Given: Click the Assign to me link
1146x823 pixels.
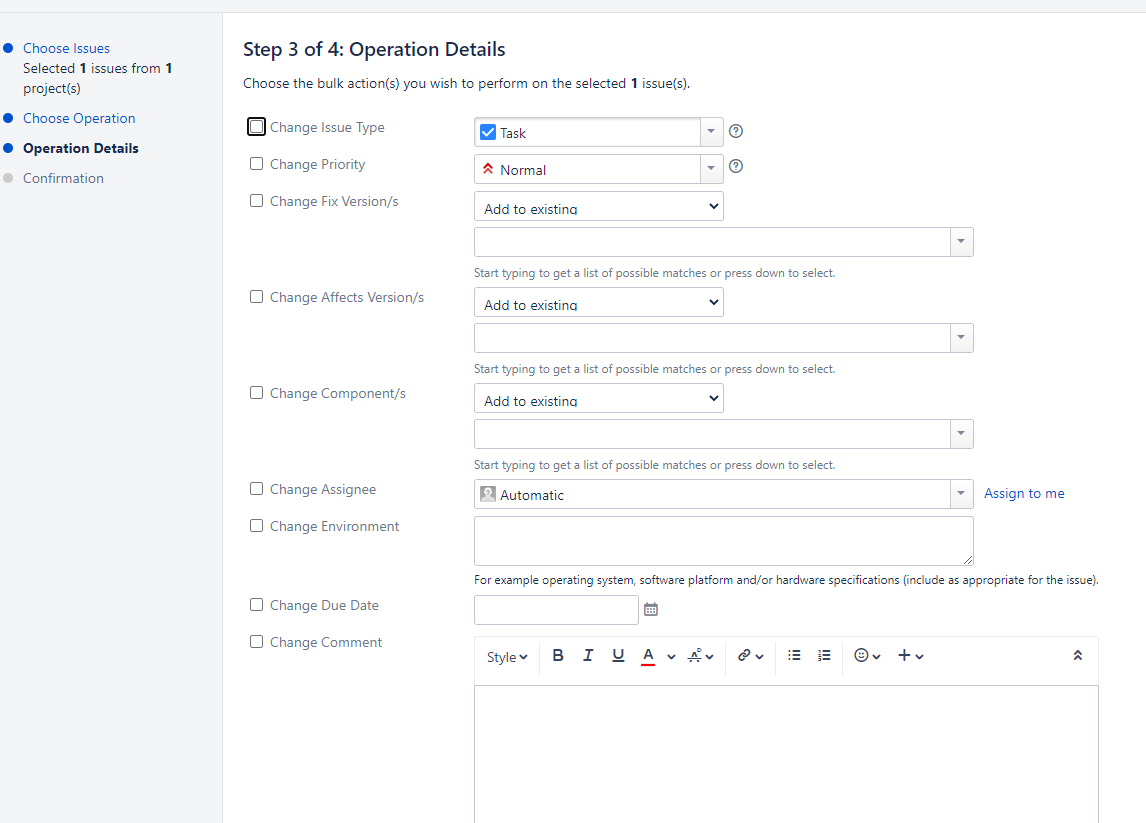Looking at the screenshot, I should [1024, 492].
